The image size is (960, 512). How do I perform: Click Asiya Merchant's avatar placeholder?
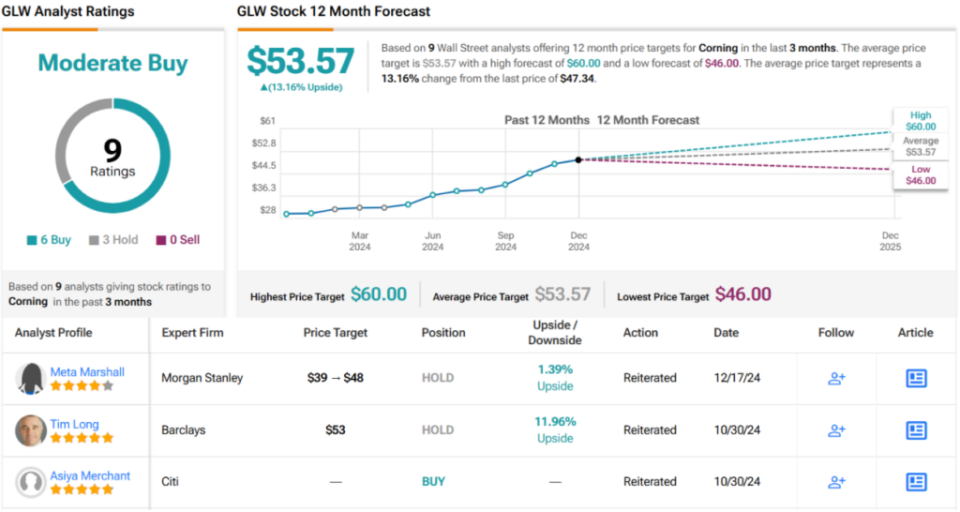pyautogui.click(x=31, y=483)
